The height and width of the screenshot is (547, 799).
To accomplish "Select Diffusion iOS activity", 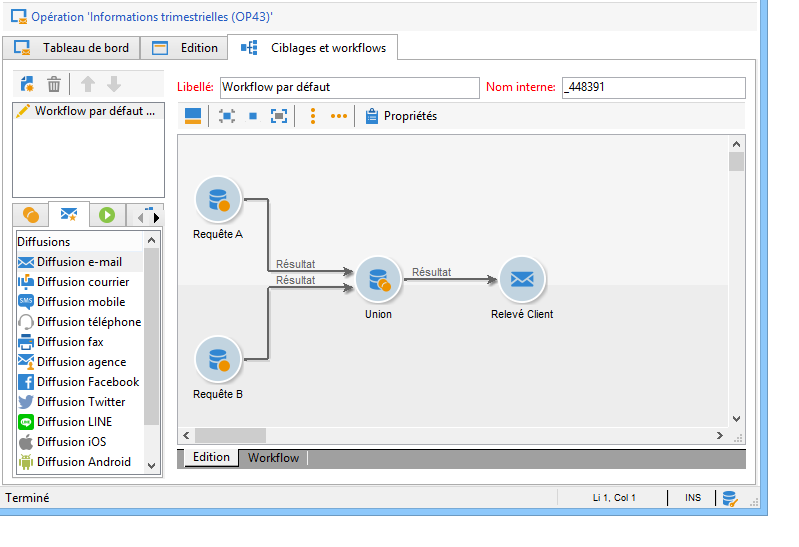I will point(80,441).
